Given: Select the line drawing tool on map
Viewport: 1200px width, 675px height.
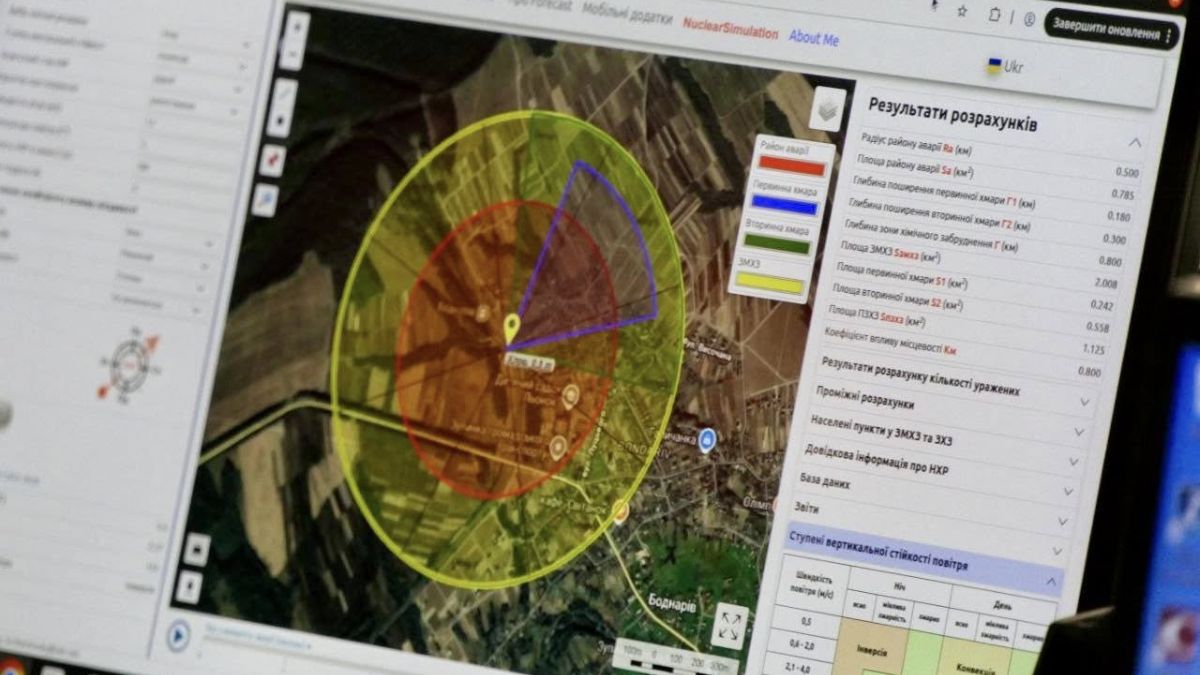Looking at the screenshot, I should 284,93.
